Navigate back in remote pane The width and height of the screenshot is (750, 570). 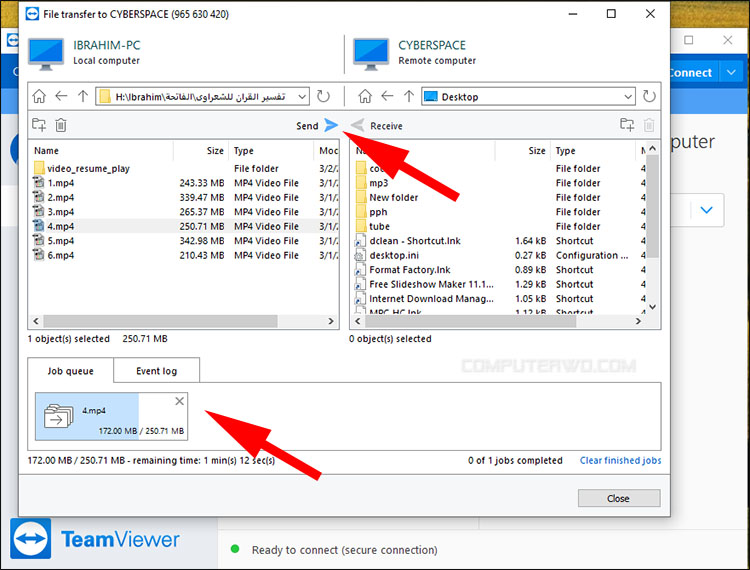point(387,96)
